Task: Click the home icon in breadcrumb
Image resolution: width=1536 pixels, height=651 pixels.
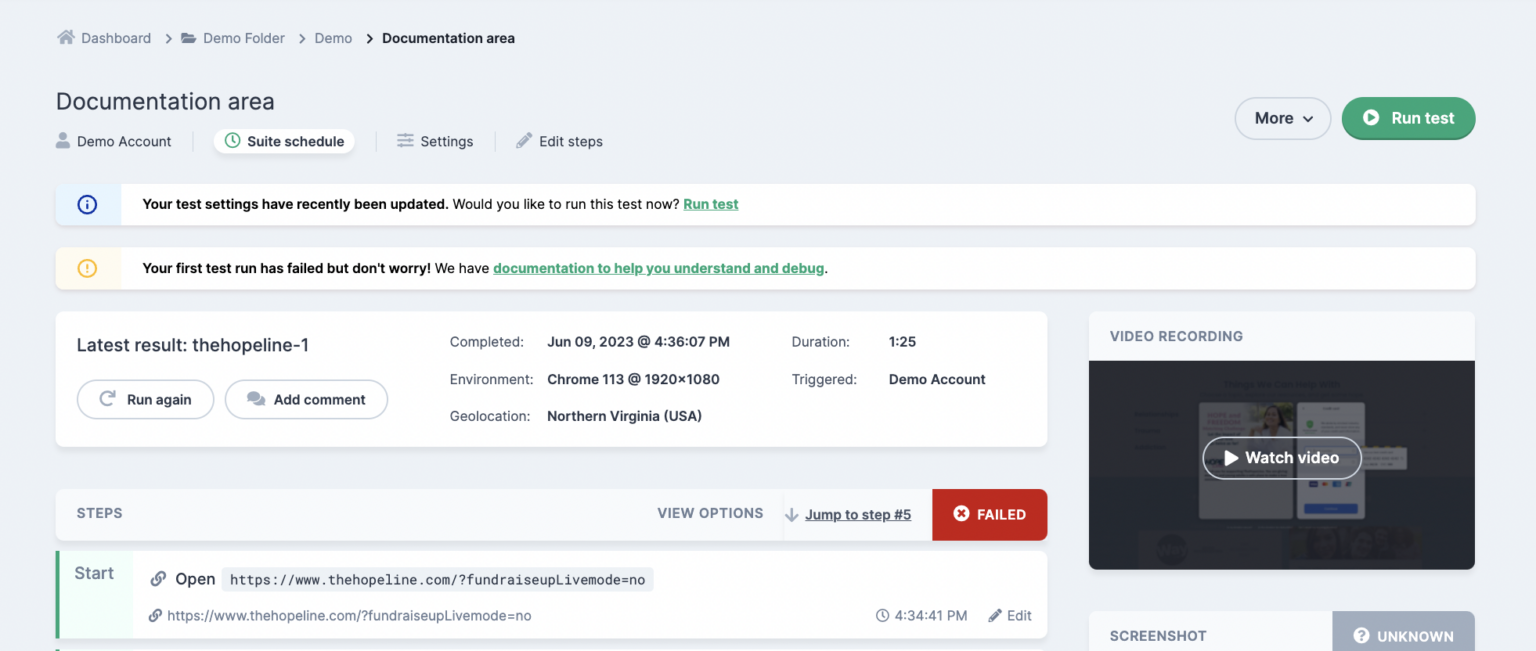Action: coord(65,37)
